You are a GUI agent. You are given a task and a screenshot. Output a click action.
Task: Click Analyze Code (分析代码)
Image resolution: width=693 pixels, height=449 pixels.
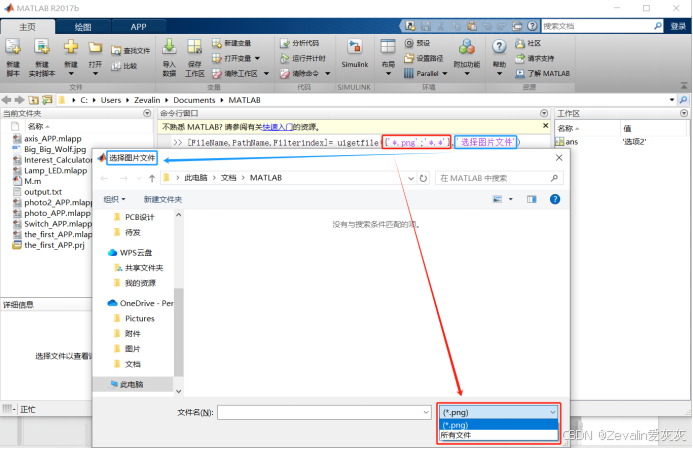tap(300, 43)
